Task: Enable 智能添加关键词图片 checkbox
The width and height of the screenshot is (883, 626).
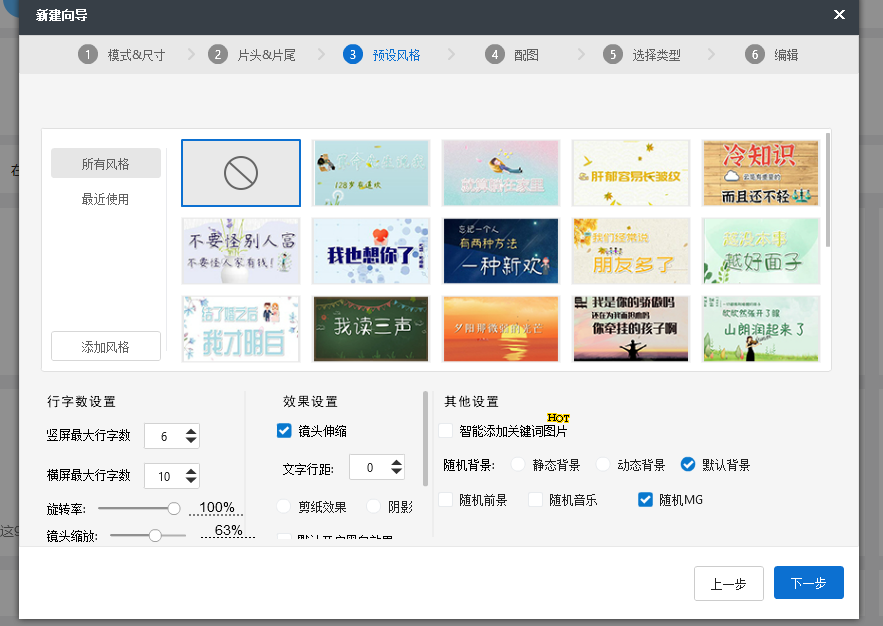Action: [x=445, y=431]
